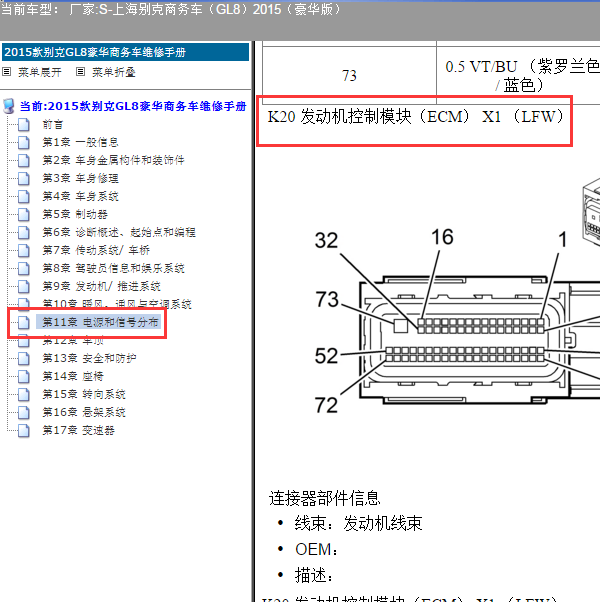600x602 pixels.
Task: Click the connector diagram label 72
Action: 326,405
